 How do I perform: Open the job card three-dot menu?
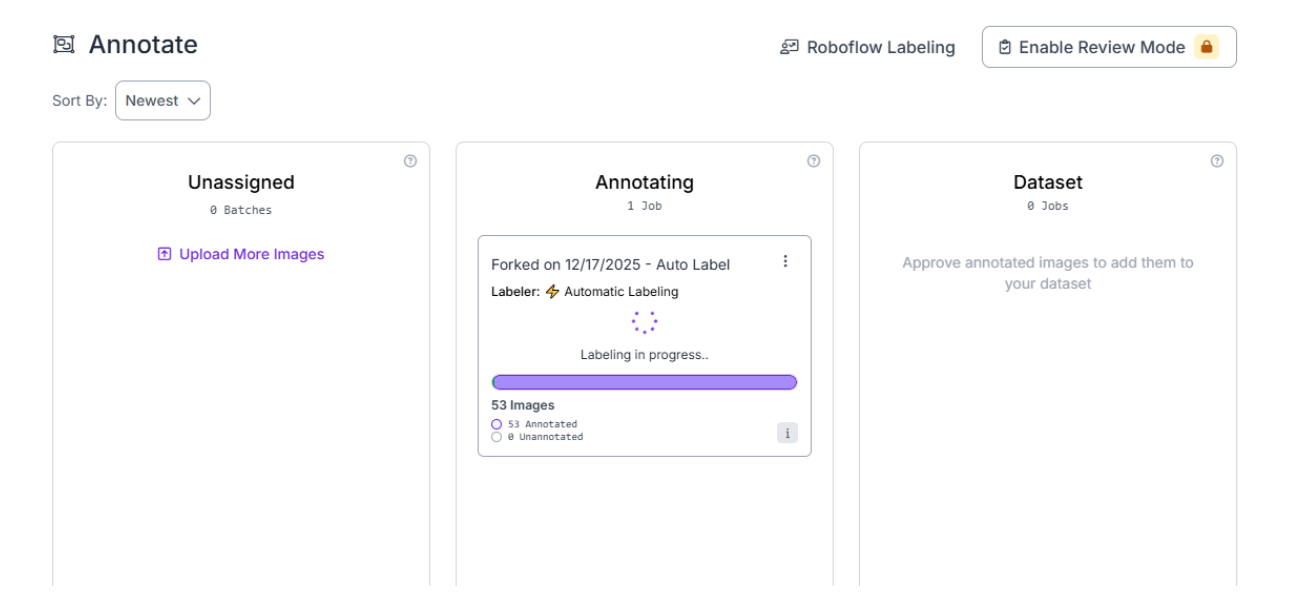point(785,261)
